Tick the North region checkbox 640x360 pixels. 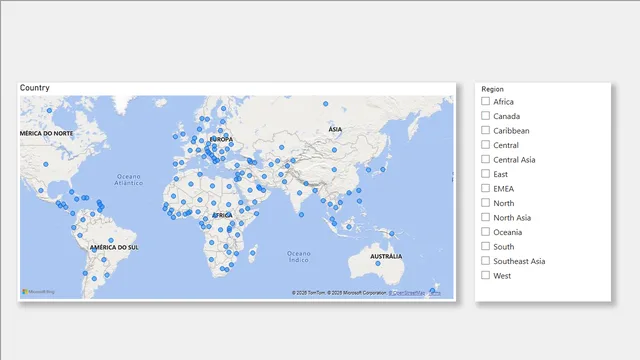point(485,203)
